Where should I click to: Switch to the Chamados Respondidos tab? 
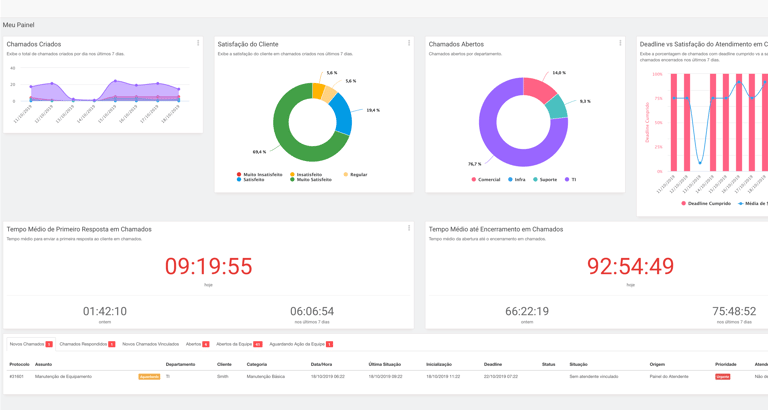click(87, 344)
